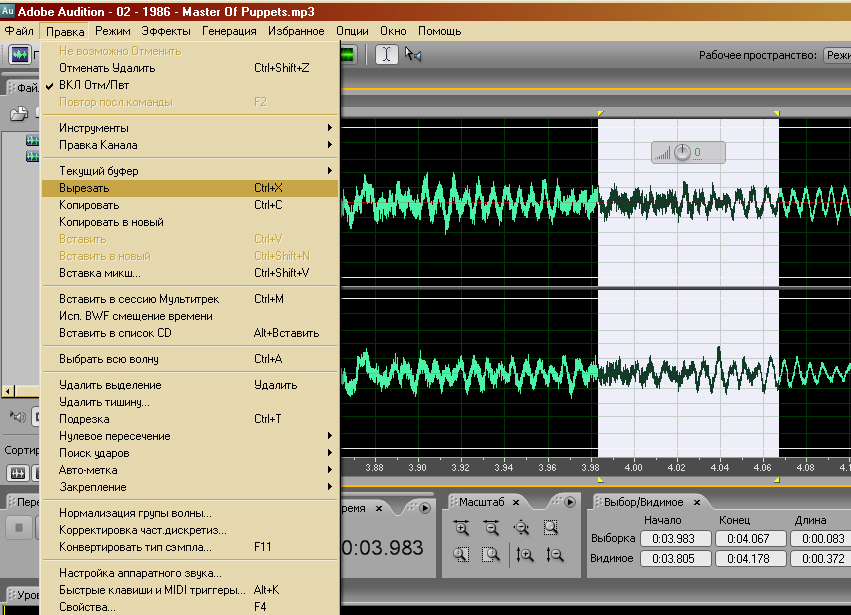Click the left yellow selection marker above waveform
The image size is (851, 615).
[600, 113]
